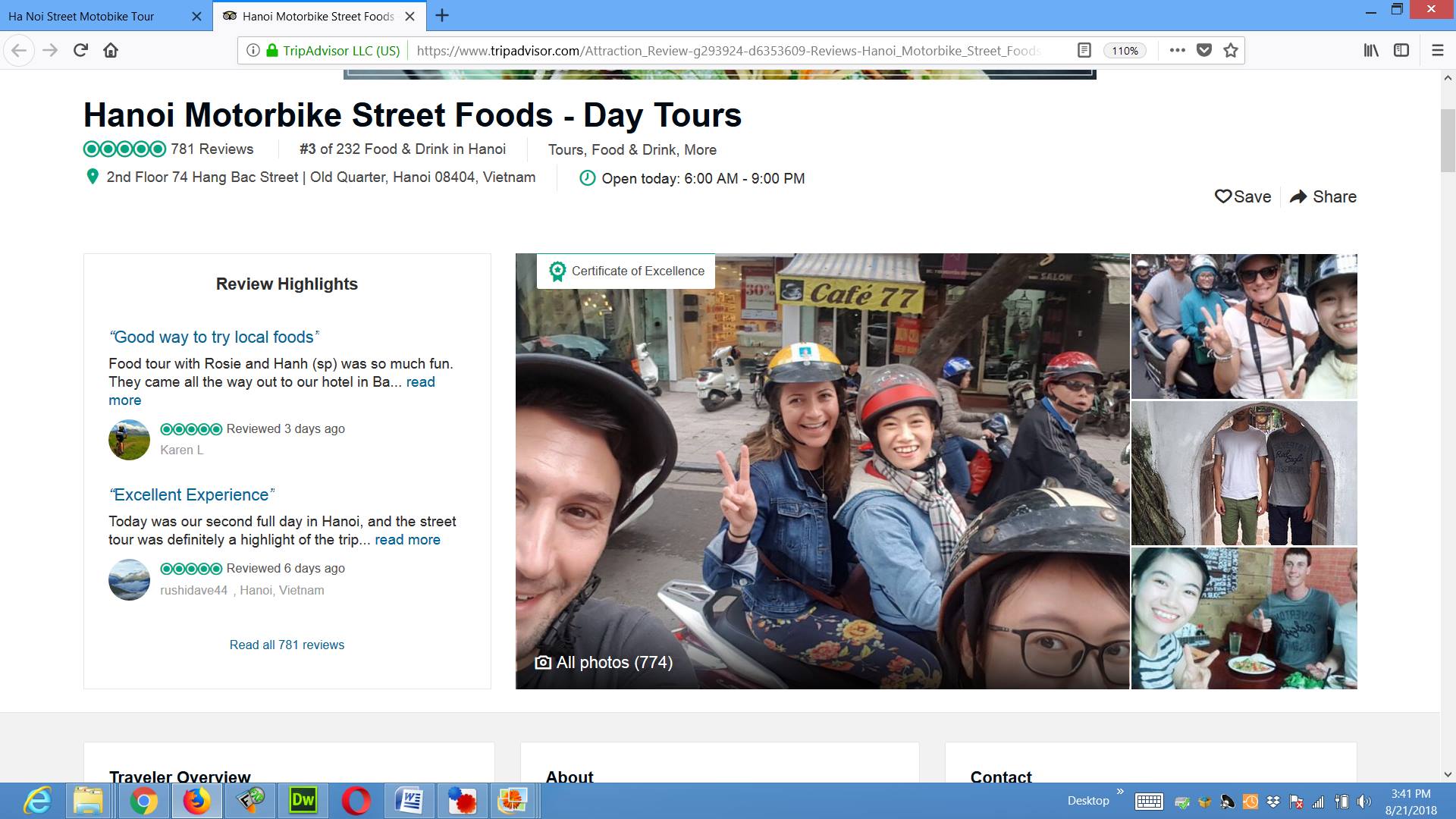Screen dimensions: 1456x819
Task: Show the sidebars icon
Action: pos(1401,51)
